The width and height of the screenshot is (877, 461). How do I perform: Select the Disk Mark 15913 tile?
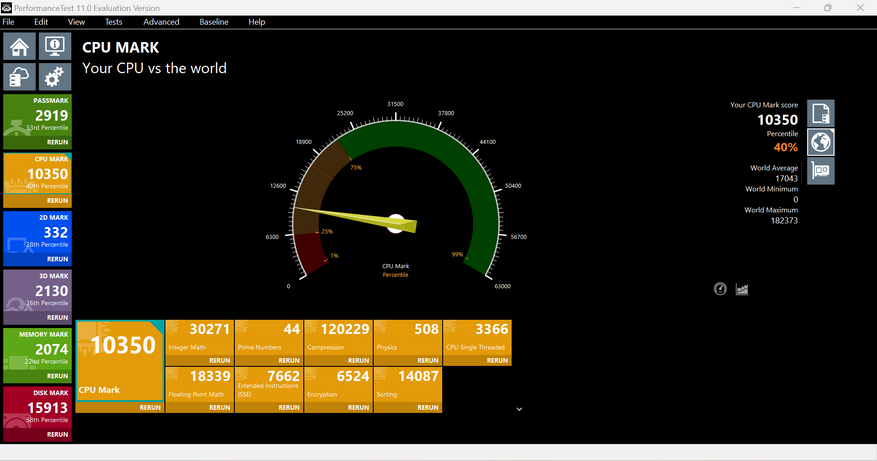click(x=37, y=408)
